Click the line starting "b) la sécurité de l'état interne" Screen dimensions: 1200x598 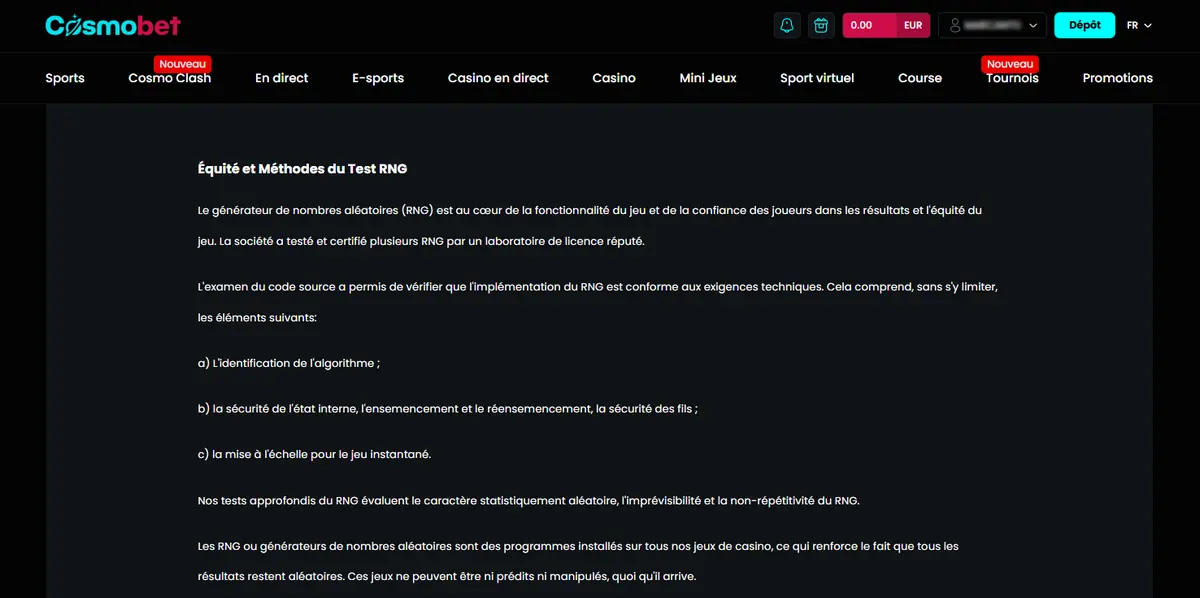pyautogui.click(x=448, y=409)
